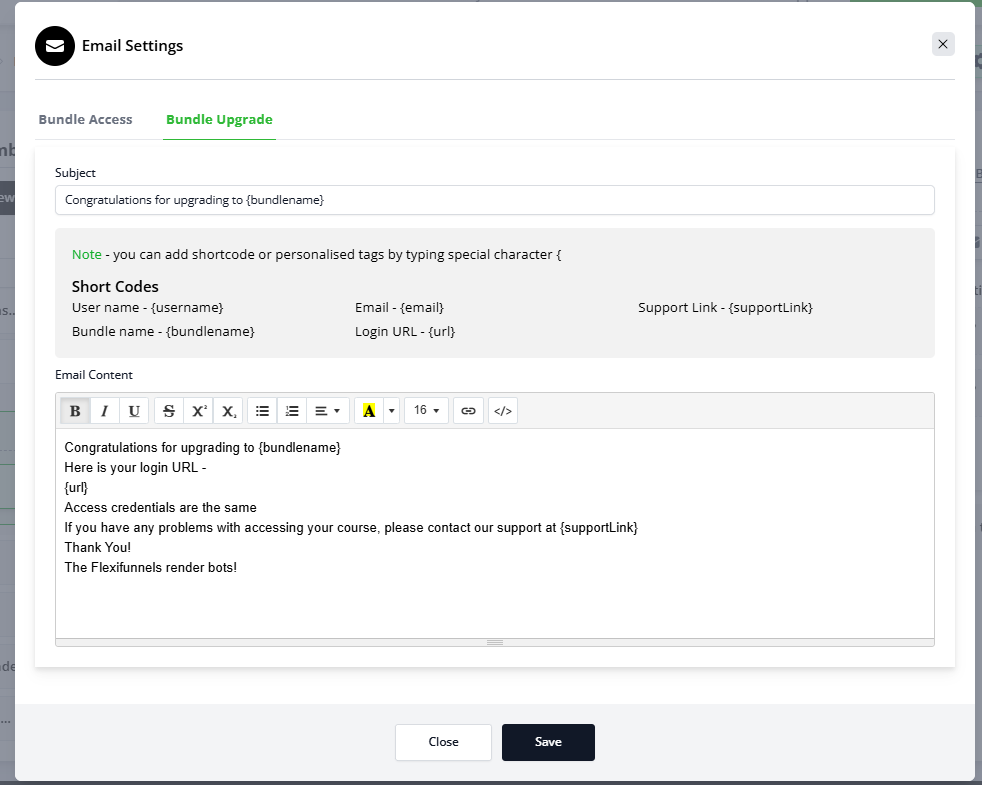Insert an ordered numbered list
Image resolution: width=982 pixels, height=785 pixels.
pos(292,411)
